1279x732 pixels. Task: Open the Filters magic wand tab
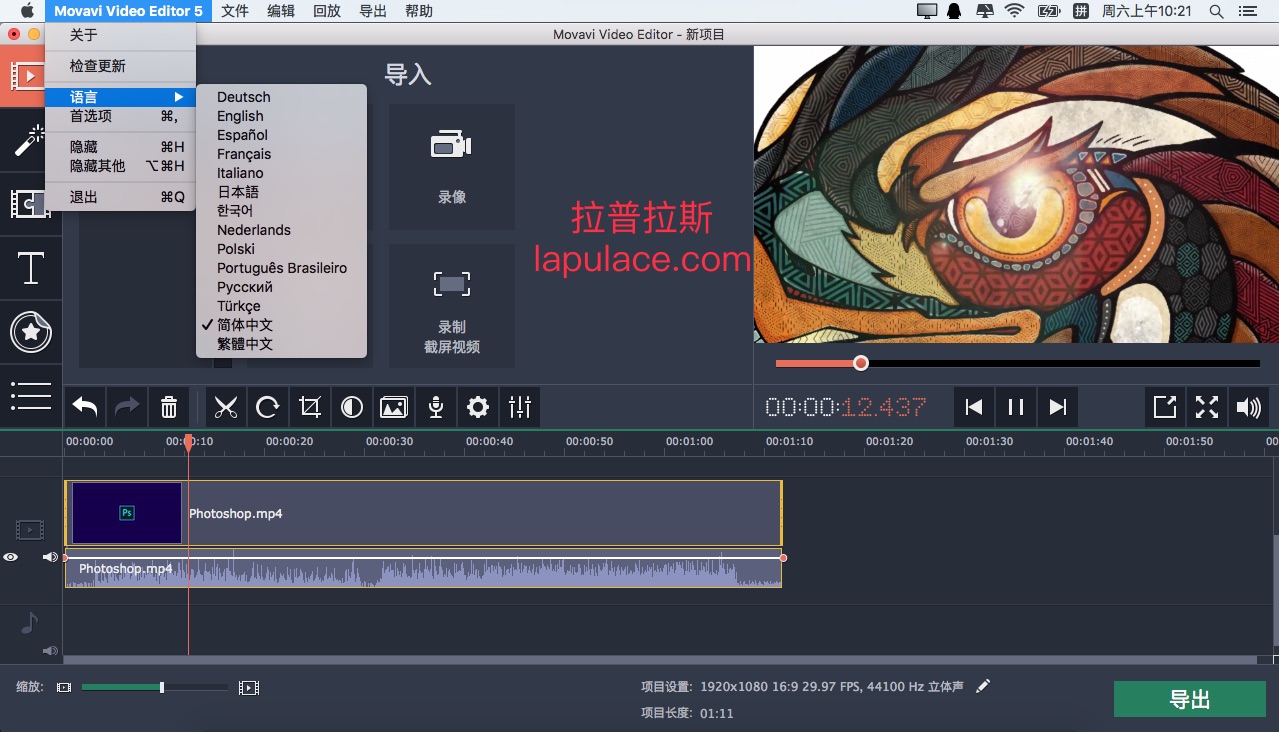coord(31,140)
